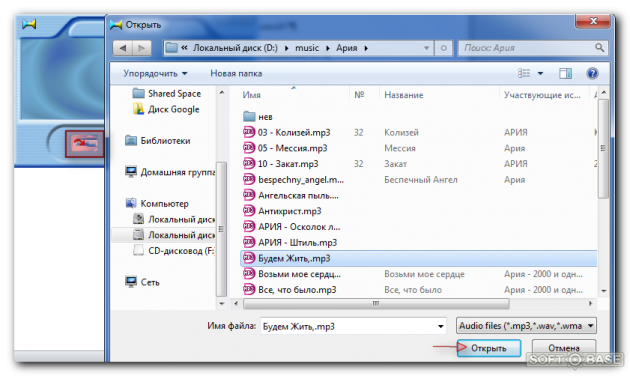Toggle the preview pane icon

click(x=565, y=74)
